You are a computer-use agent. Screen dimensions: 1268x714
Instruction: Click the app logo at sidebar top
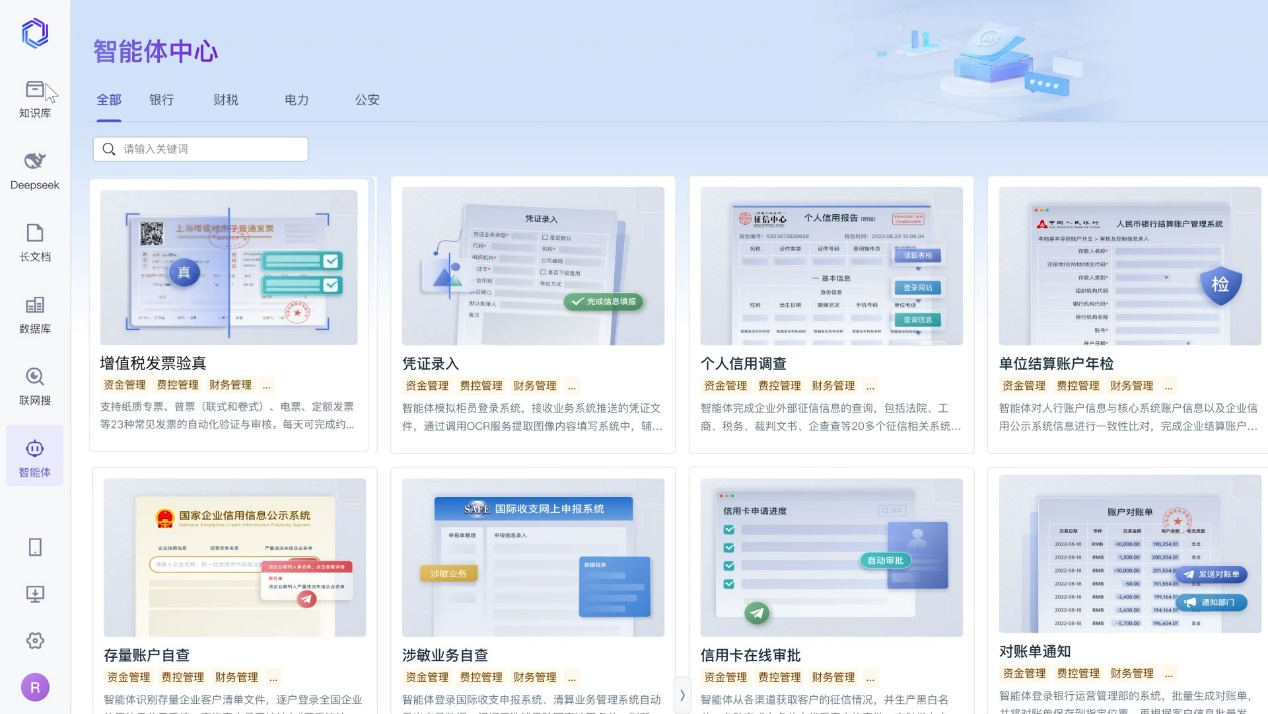coord(34,32)
